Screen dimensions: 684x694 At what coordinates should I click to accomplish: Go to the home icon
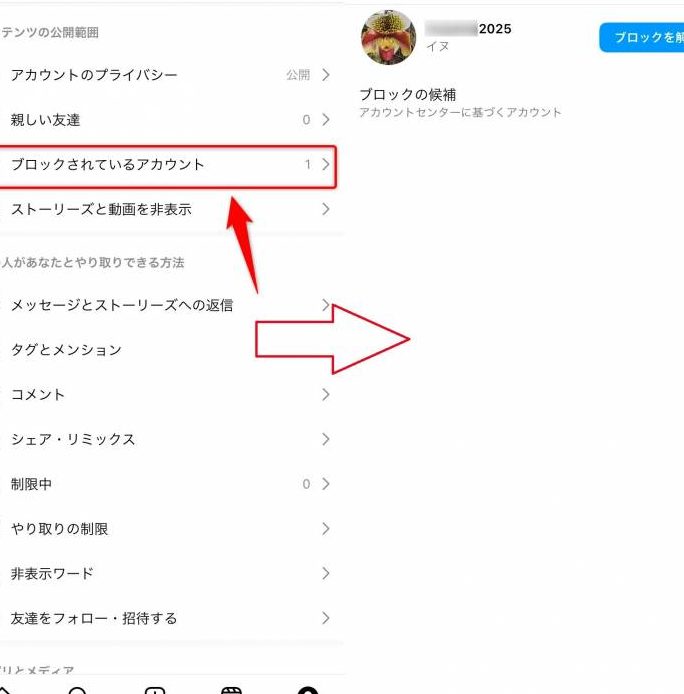coord(4,690)
